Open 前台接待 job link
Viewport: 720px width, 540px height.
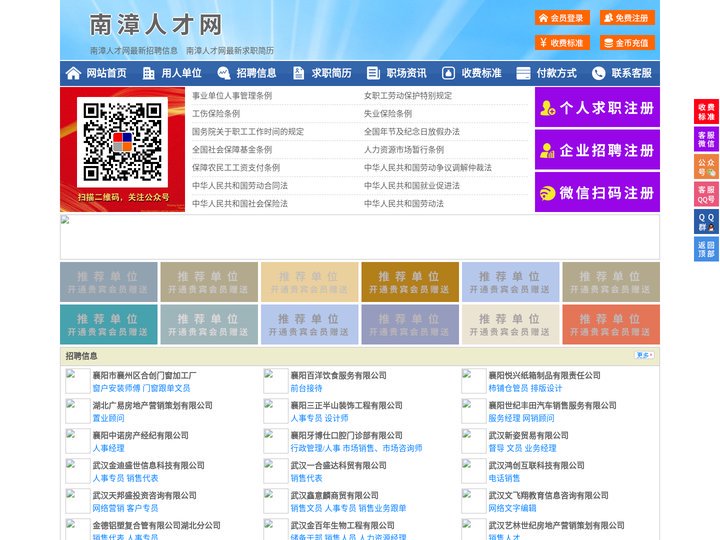coord(306,388)
